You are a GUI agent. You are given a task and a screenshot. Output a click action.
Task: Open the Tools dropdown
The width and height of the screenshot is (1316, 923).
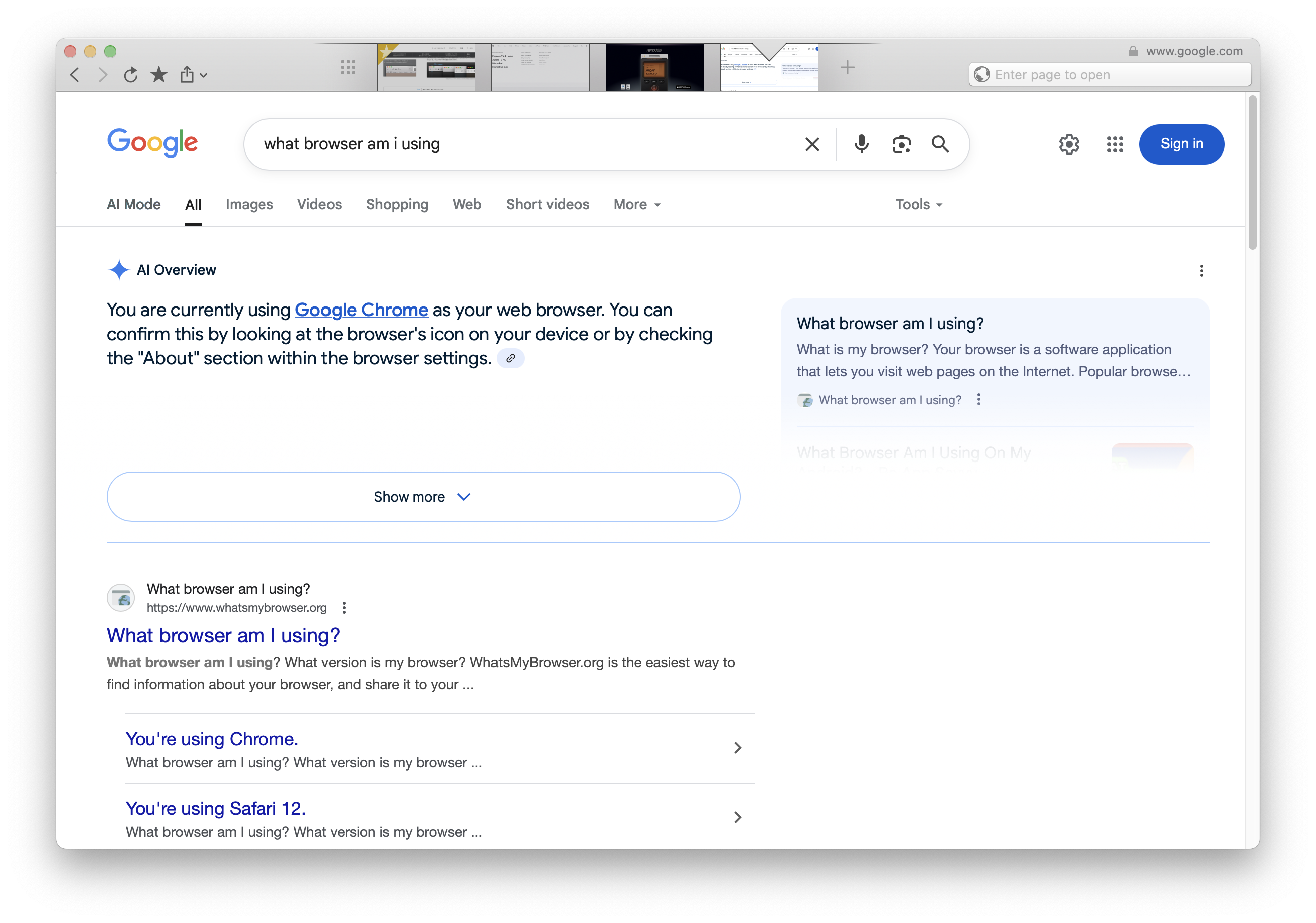pyautogui.click(x=919, y=204)
